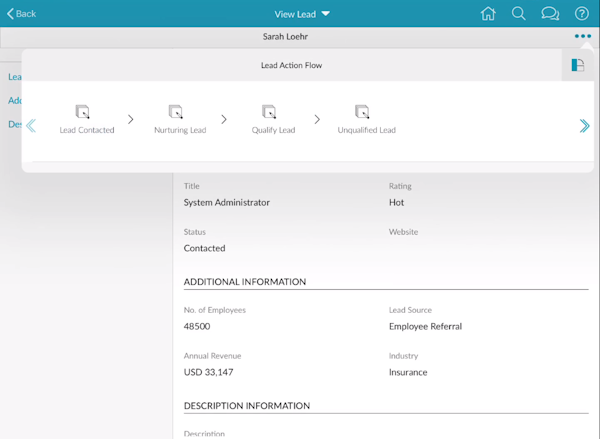Select the Qualify Lead action step

(x=272, y=119)
